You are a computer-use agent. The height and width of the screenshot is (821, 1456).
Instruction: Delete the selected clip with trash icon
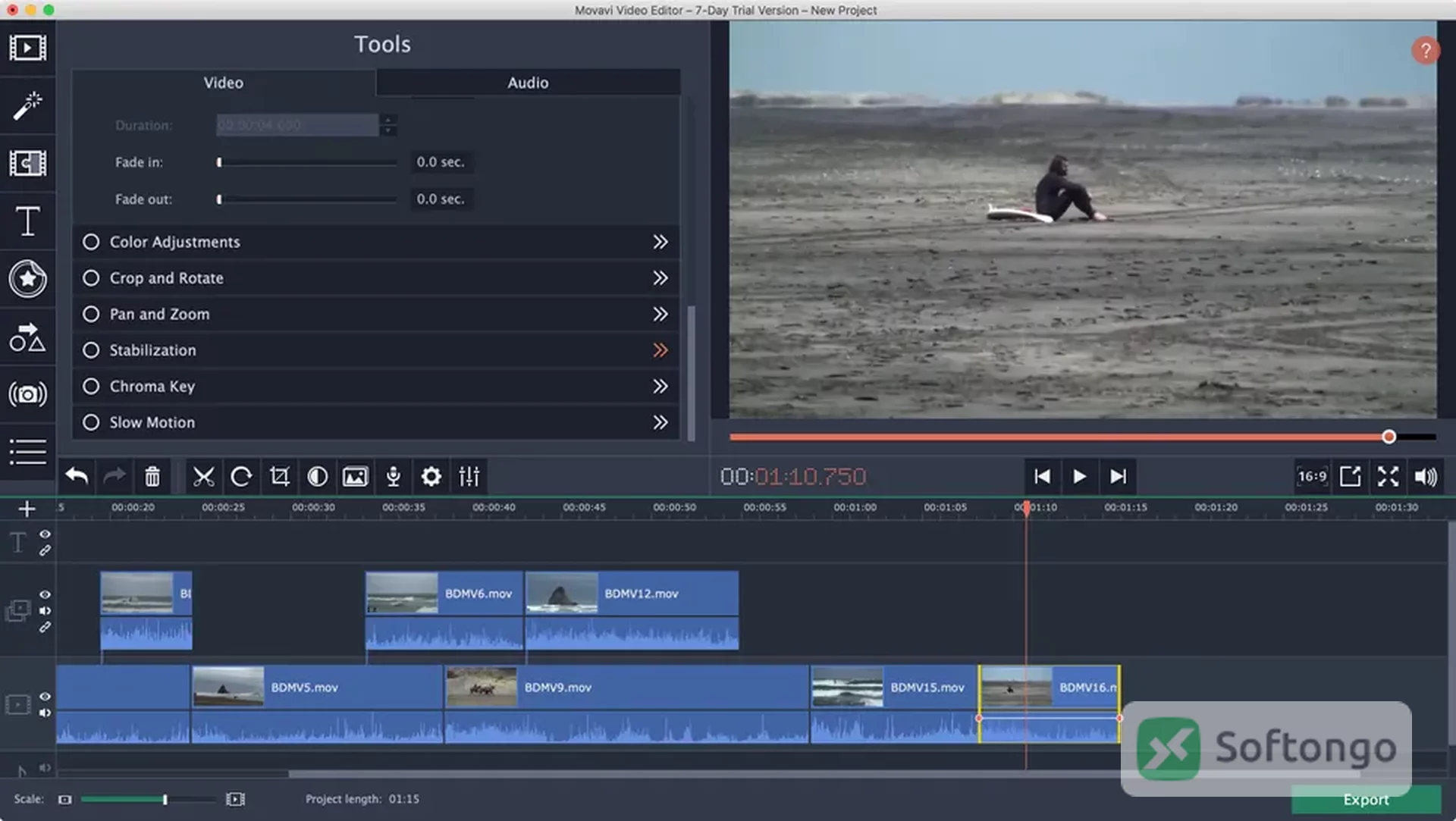click(x=152, y=476)
